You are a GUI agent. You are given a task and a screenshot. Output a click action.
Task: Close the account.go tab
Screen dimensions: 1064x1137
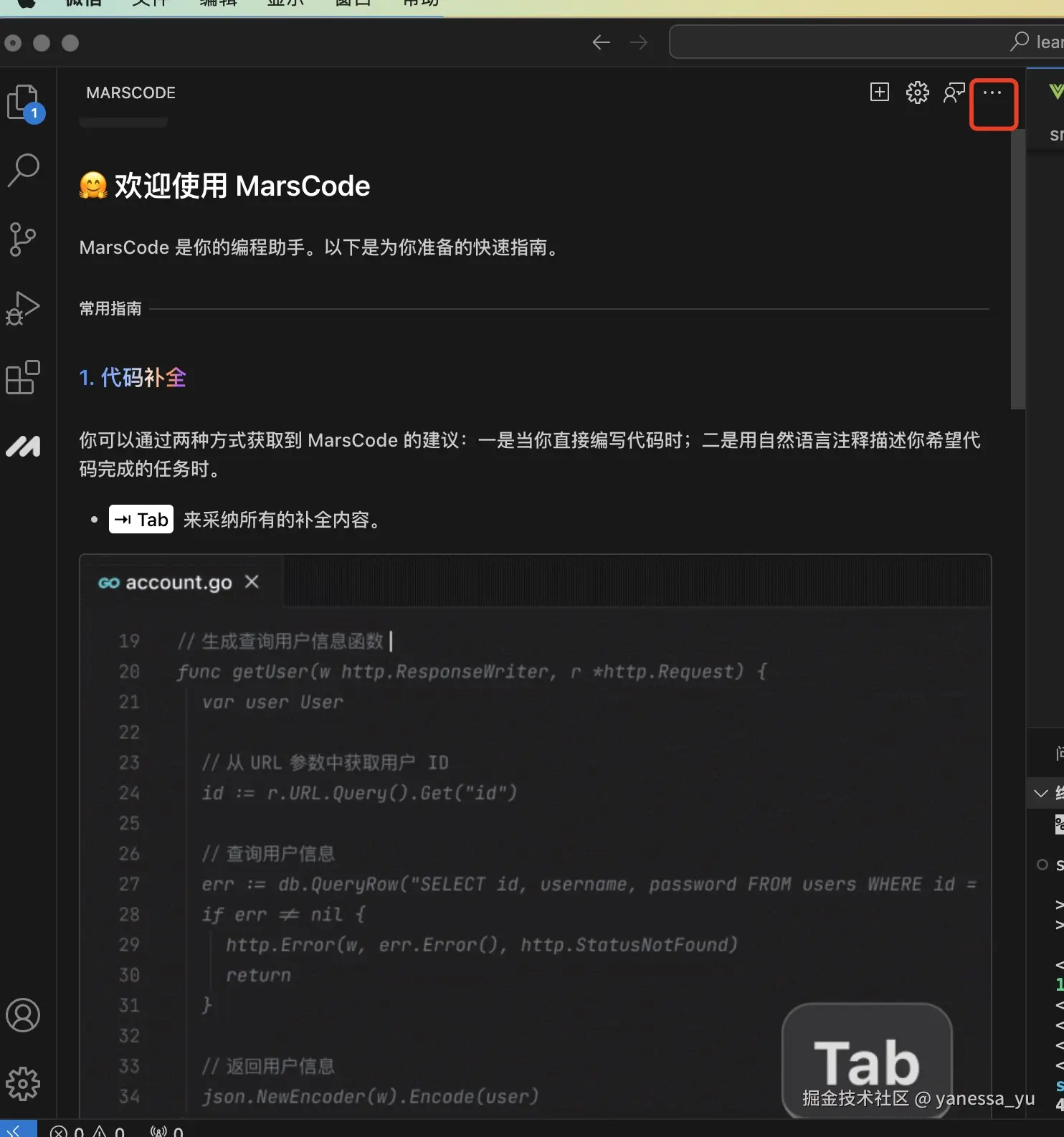click(252, 581)
